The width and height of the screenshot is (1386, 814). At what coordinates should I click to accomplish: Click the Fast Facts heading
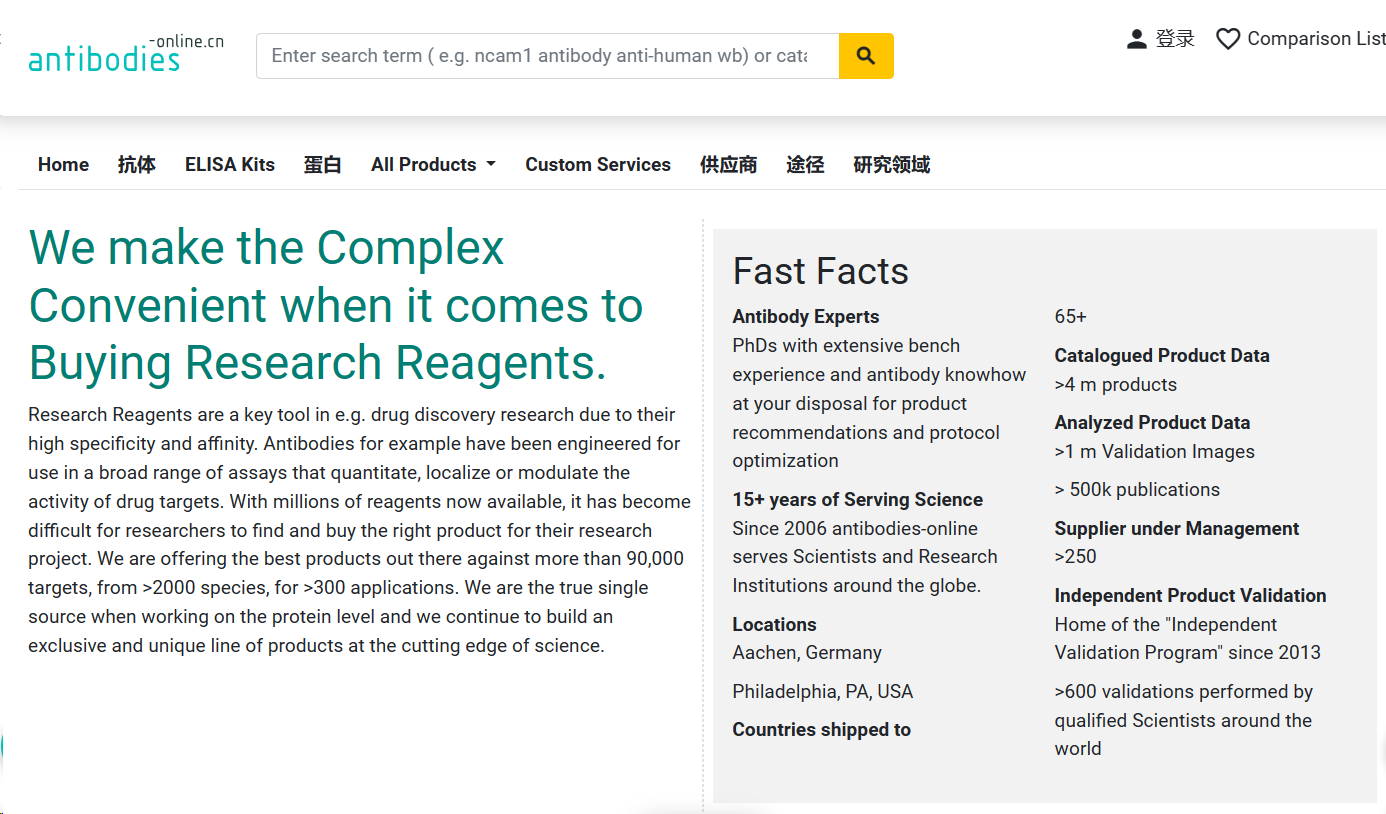click(x=820, y=271)
